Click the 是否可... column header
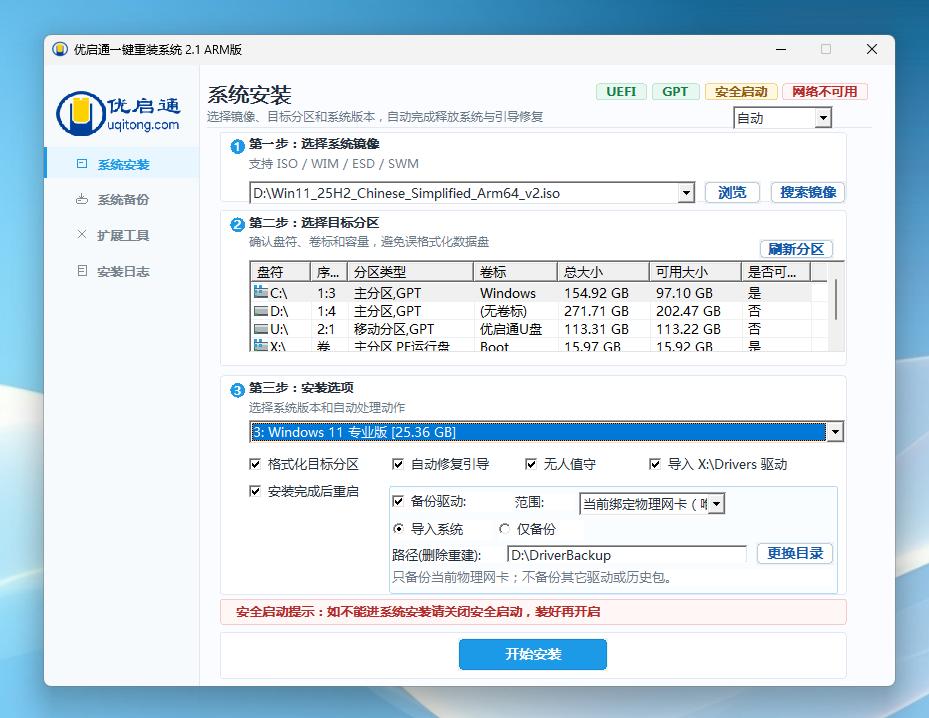Image resolution: width=929 pixels, height=718 pixels. [x=776, y=272]
